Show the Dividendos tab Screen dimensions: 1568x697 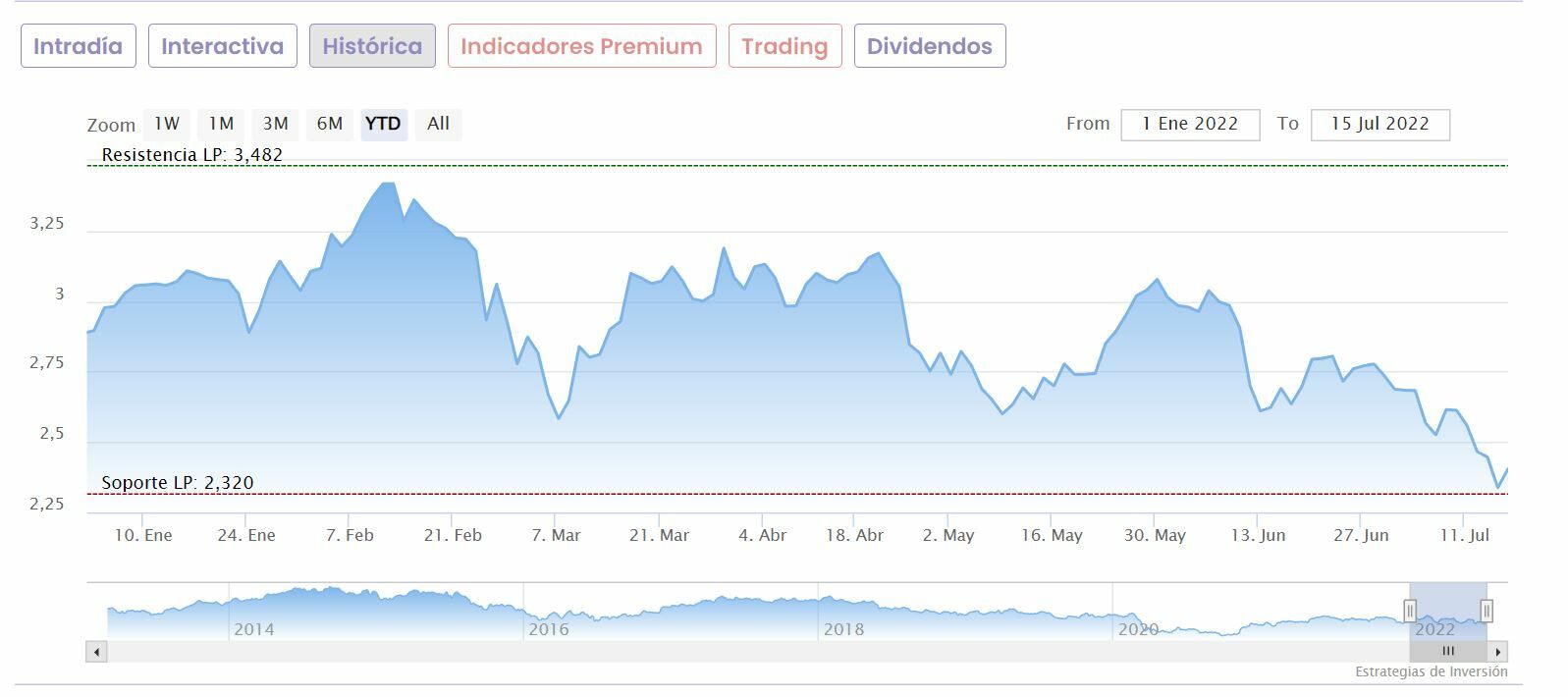click(929, 46)
